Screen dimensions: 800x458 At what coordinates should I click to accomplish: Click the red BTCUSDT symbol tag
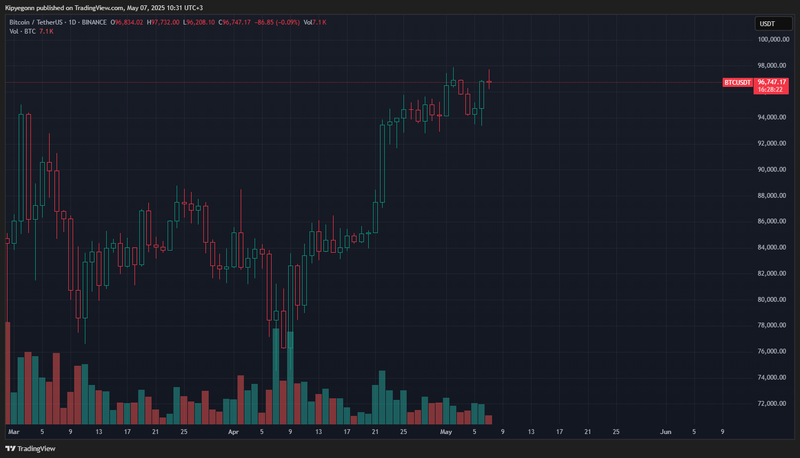[x=737, y=82]
